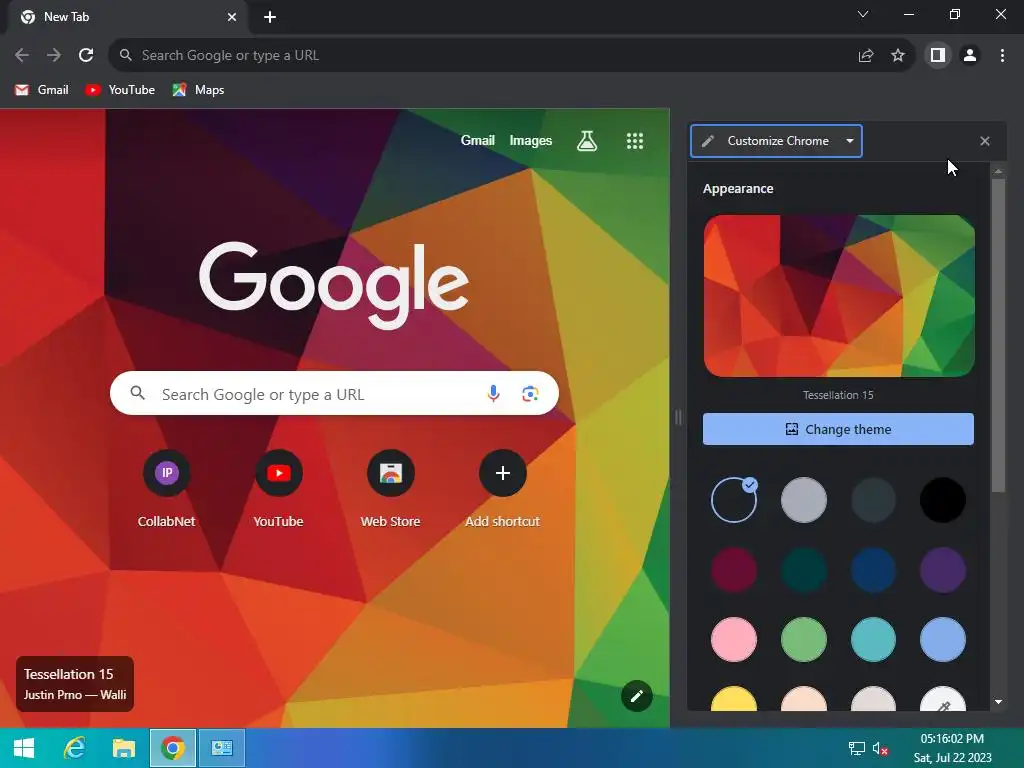
Task: Select the light green color swatch
Action: click(x=804, y=639)
